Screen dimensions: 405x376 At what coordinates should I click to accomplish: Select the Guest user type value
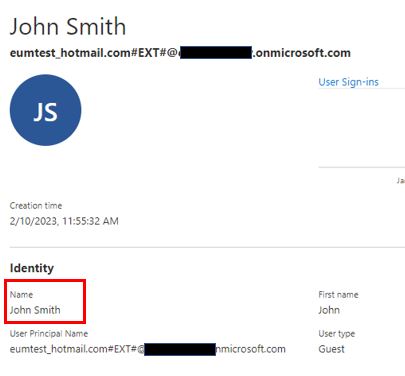pyautogui.click(x=331, y=349)
